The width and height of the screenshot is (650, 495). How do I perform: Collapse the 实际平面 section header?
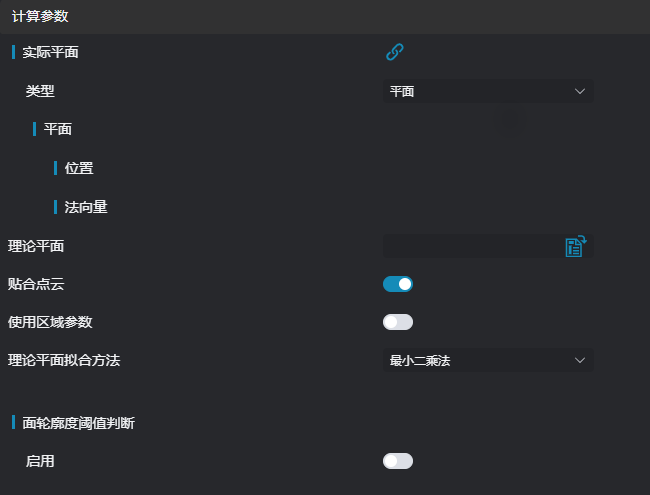[x=50, y=52]
